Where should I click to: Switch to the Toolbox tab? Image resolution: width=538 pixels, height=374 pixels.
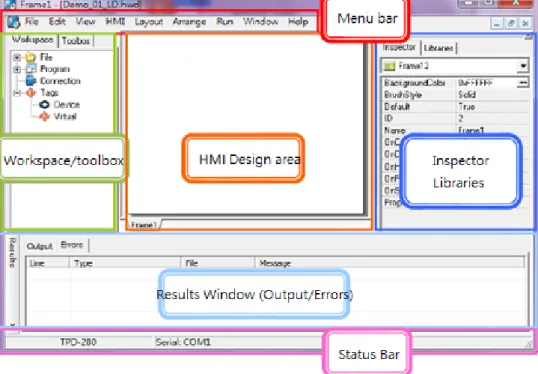(x=75, y=41)
